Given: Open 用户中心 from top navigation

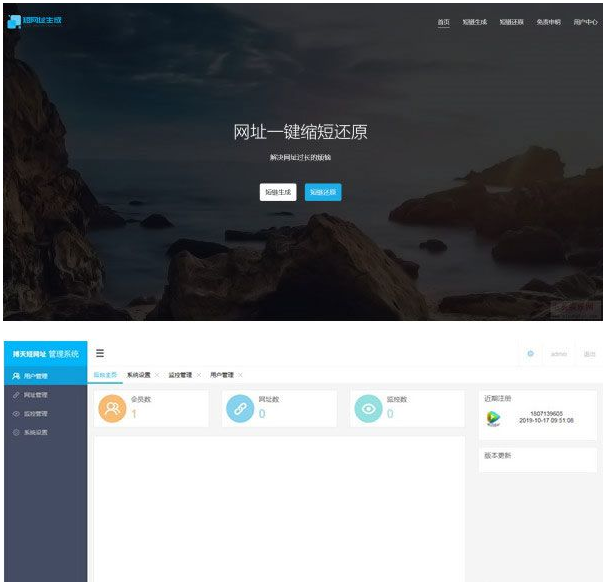Looking at the screenshot, I should coord(585,22).
